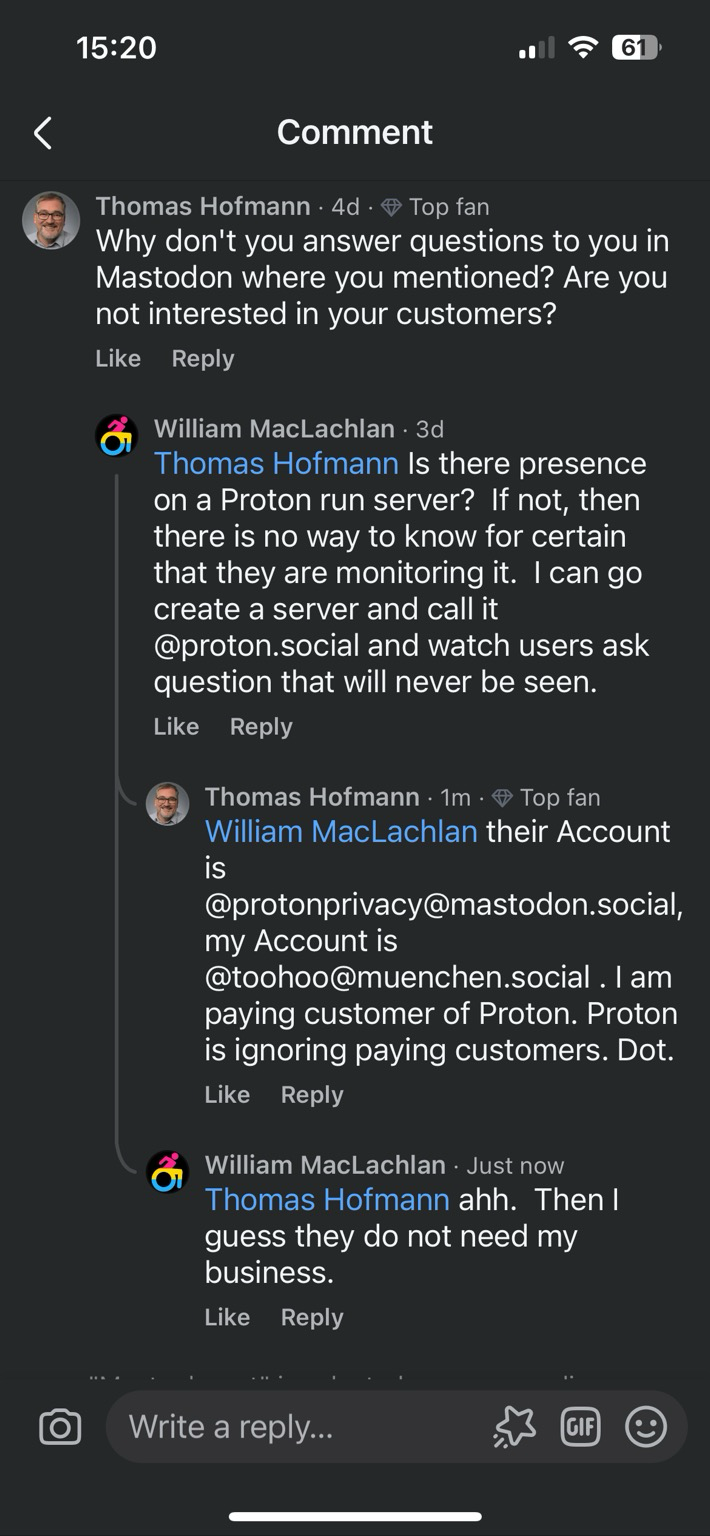Like Thomas Hofmann's 1m account reply
The height and width of the screenshot is (1536, 710).
(x=227, y=1095)
